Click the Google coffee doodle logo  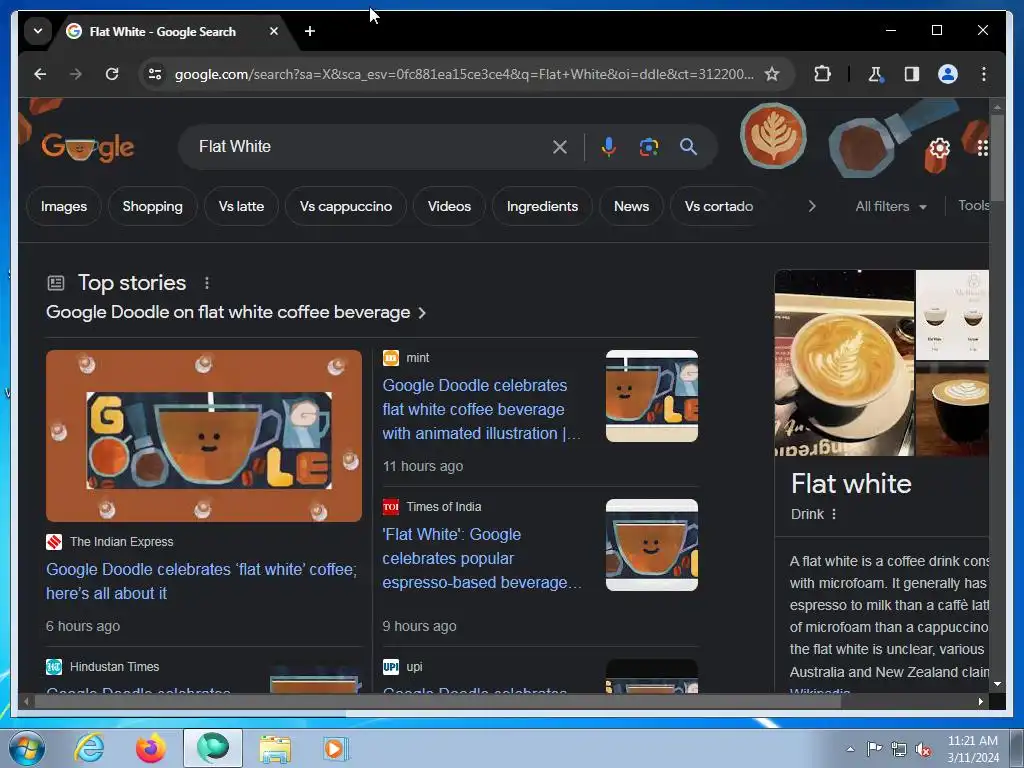tap(88, 148)
